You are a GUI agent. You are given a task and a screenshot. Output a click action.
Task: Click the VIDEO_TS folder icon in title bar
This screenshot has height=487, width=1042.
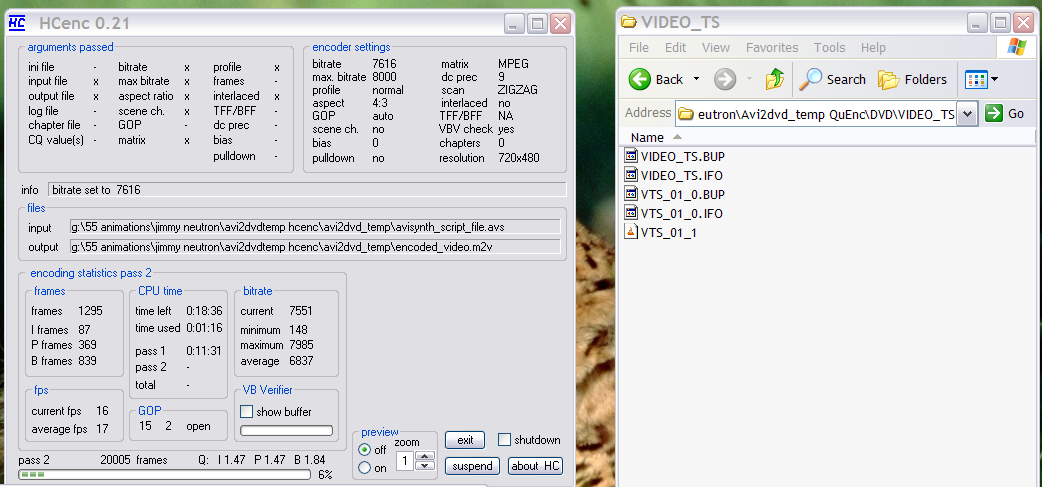(629, 22)
